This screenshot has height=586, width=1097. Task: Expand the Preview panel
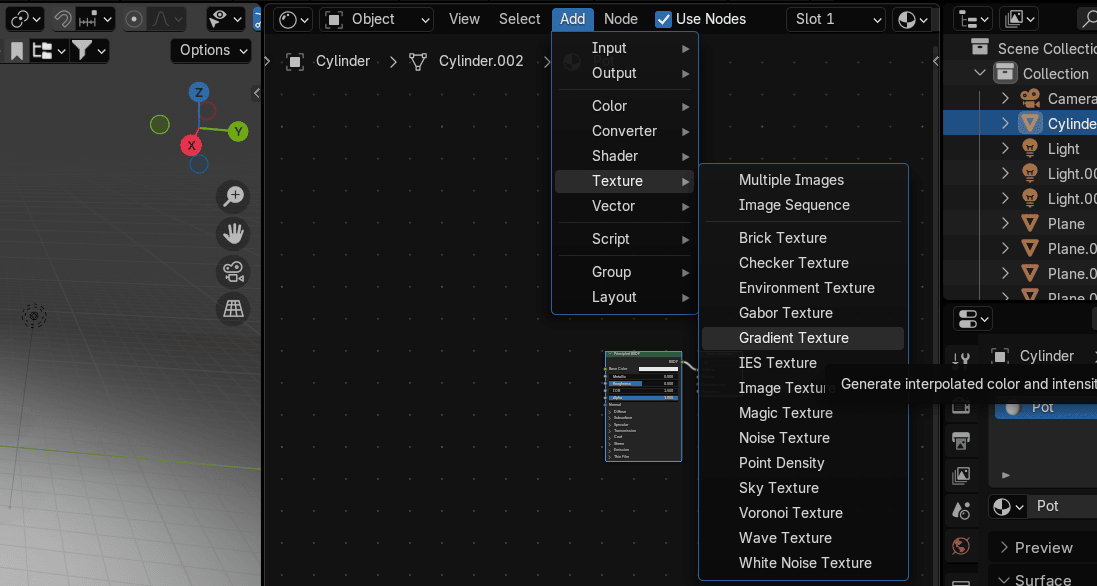pyautogui.click(x=1043, y=548)
